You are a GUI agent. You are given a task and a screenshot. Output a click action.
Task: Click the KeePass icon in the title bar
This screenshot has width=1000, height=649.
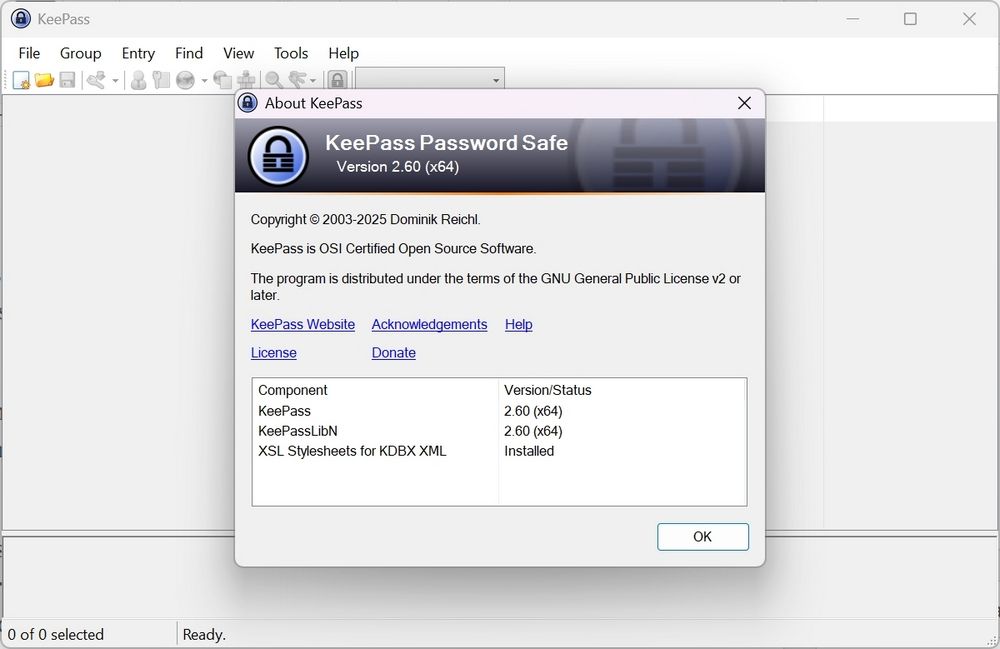click(x=19, y=18)
